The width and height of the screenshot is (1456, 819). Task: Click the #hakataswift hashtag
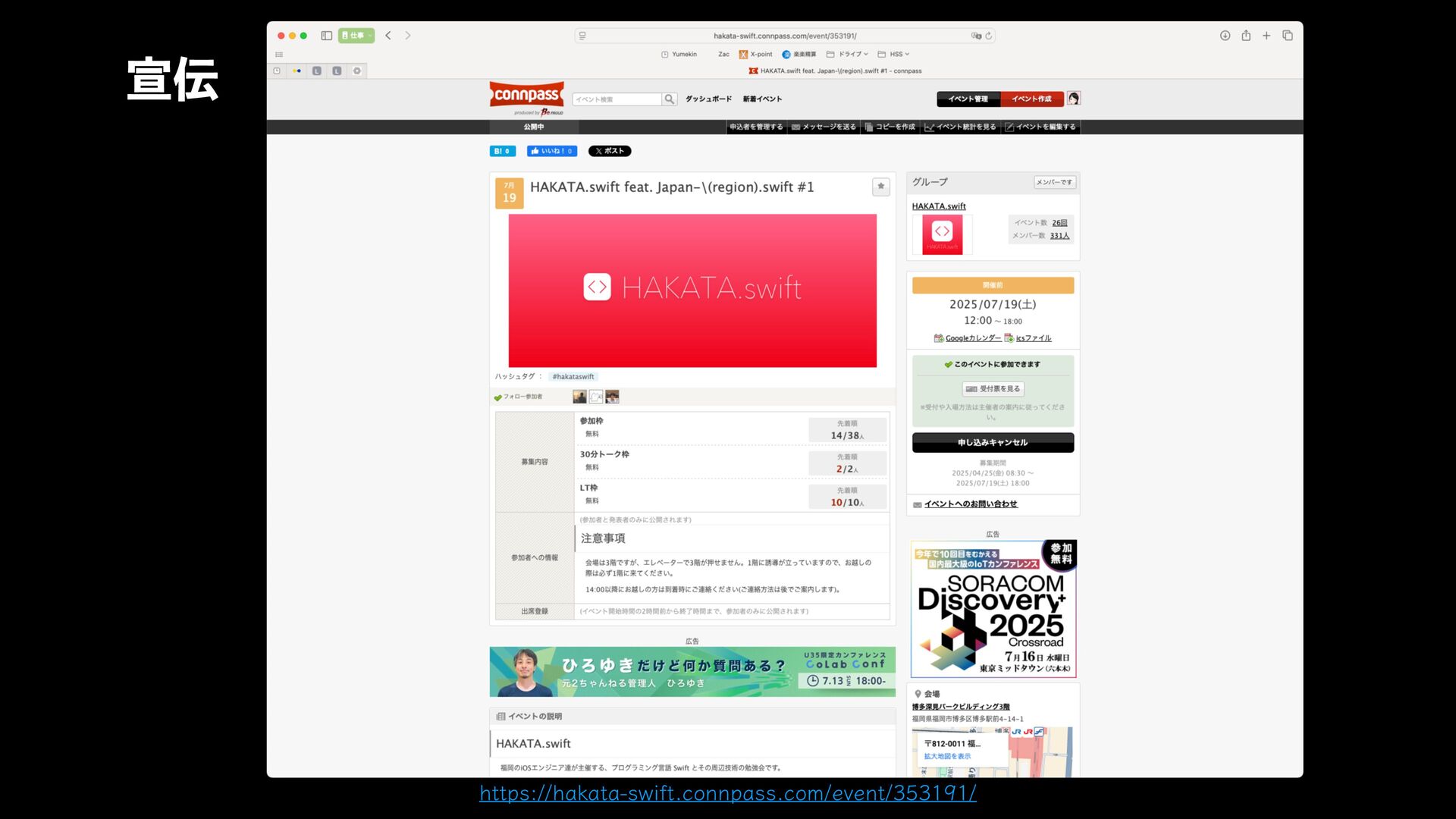pyautogui.click(x=573, y=377)
